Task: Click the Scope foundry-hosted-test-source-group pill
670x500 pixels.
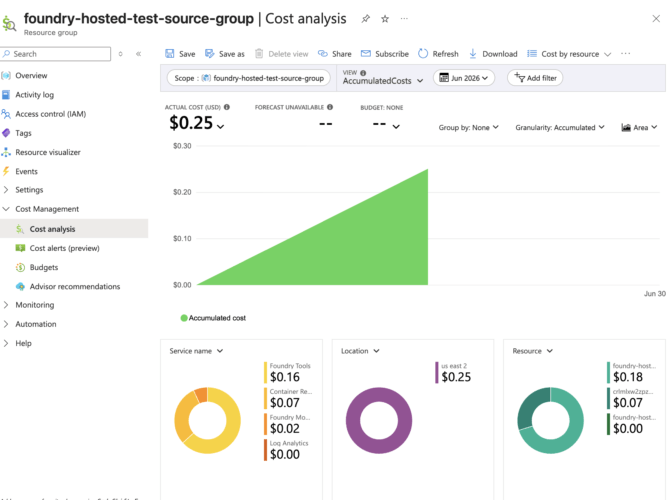Action: coord(249,78)
